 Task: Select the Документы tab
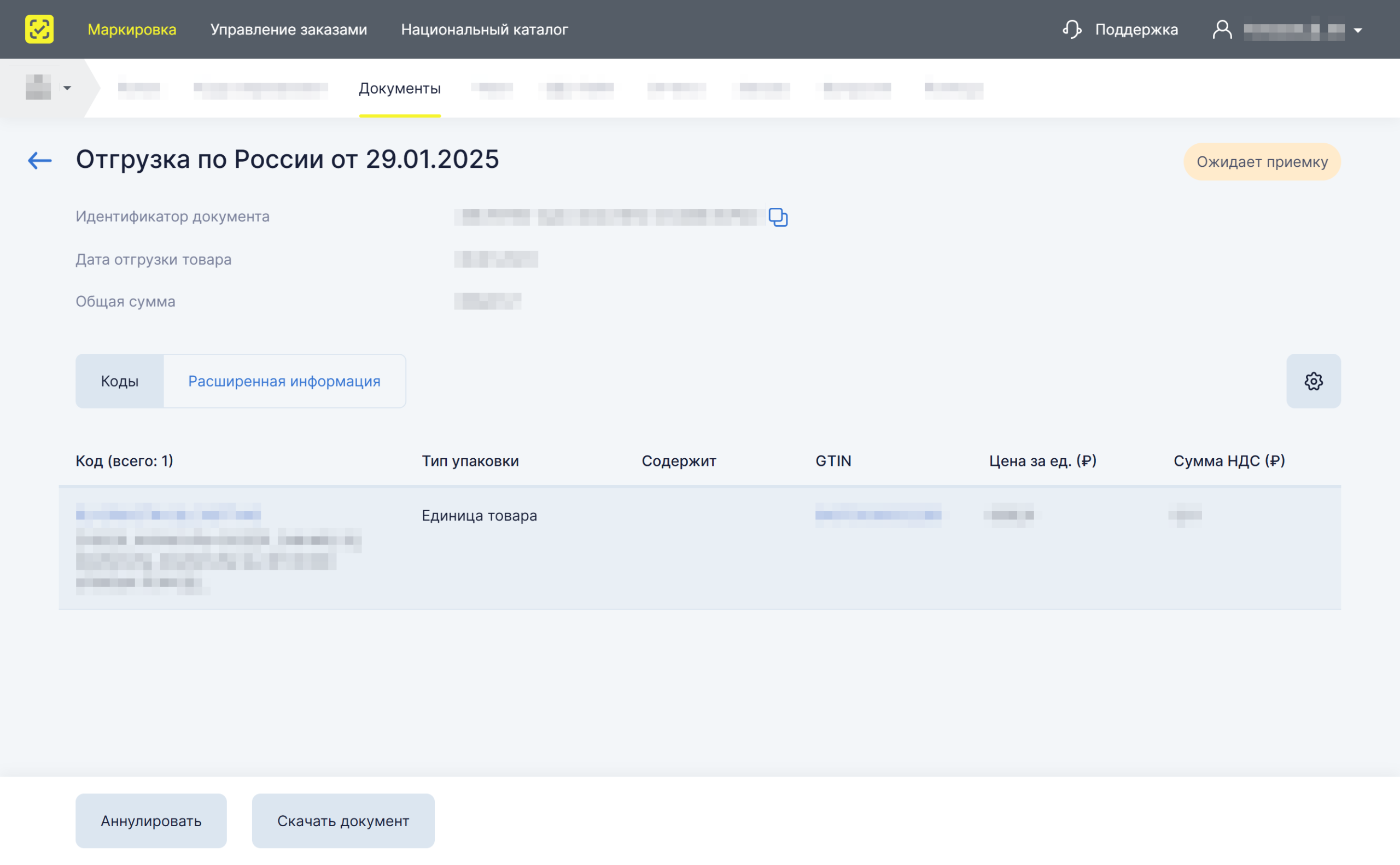pos(400,89)
